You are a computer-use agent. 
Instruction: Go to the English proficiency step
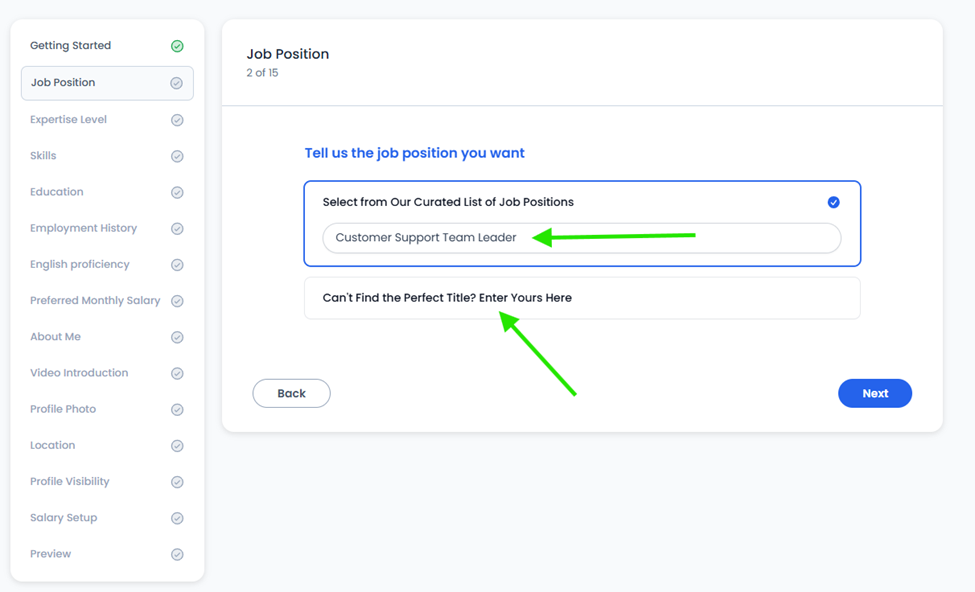point(80,264)
